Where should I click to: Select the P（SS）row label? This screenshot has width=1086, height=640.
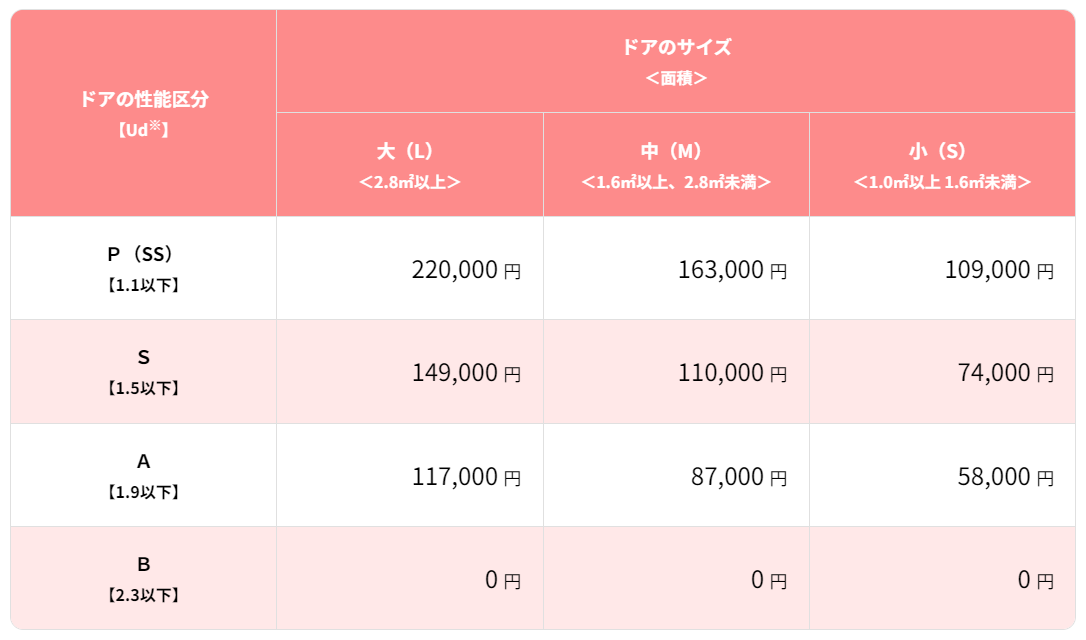tap(143, 268)
